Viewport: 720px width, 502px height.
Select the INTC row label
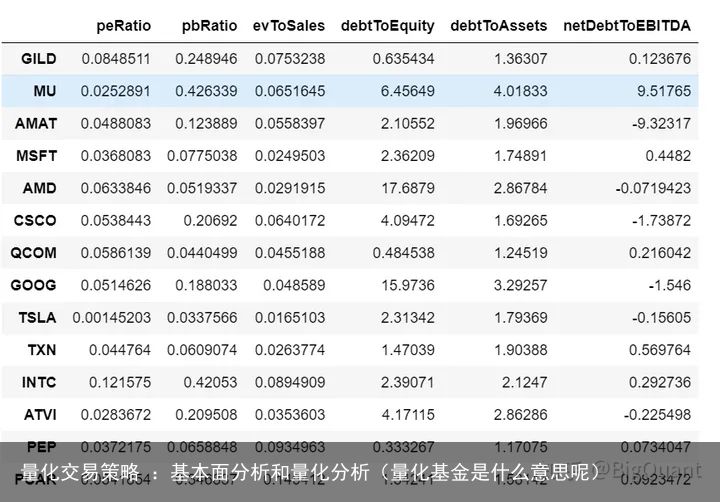pos(39,382)
